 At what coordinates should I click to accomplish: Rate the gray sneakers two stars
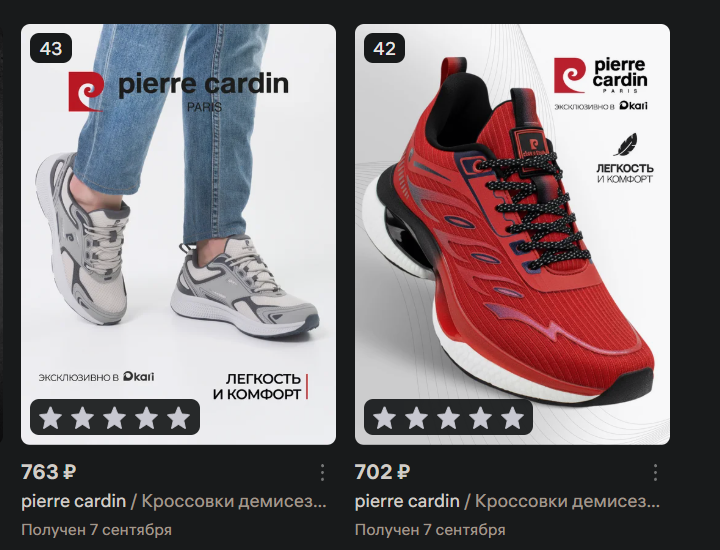pyautogui.click(x=83, y=418)
